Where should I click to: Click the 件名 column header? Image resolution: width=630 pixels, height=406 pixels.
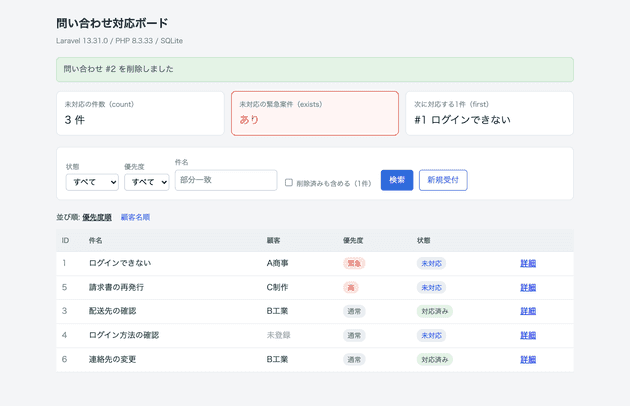tap(96, 240)
